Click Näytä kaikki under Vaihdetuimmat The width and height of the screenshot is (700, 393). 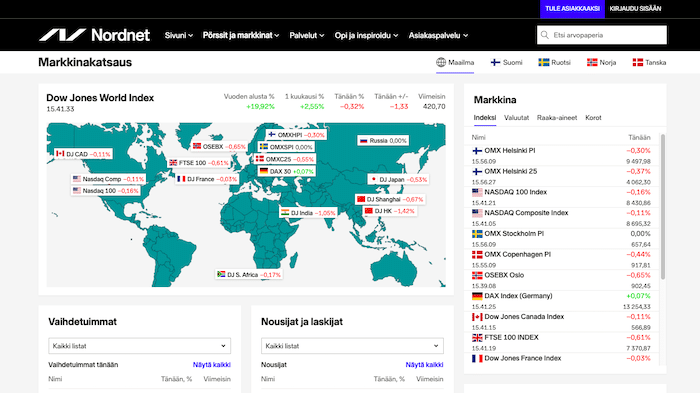tap(212, 364)
